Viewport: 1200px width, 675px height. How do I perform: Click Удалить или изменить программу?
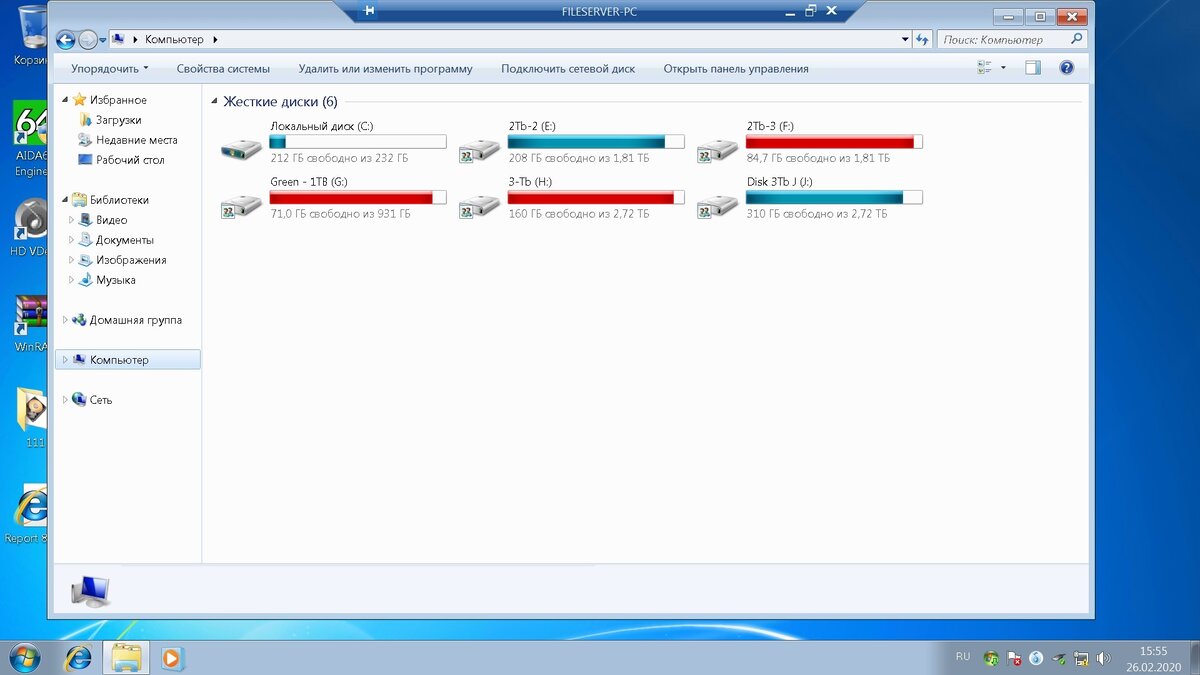pyautogui.click(x=385, y=69)
